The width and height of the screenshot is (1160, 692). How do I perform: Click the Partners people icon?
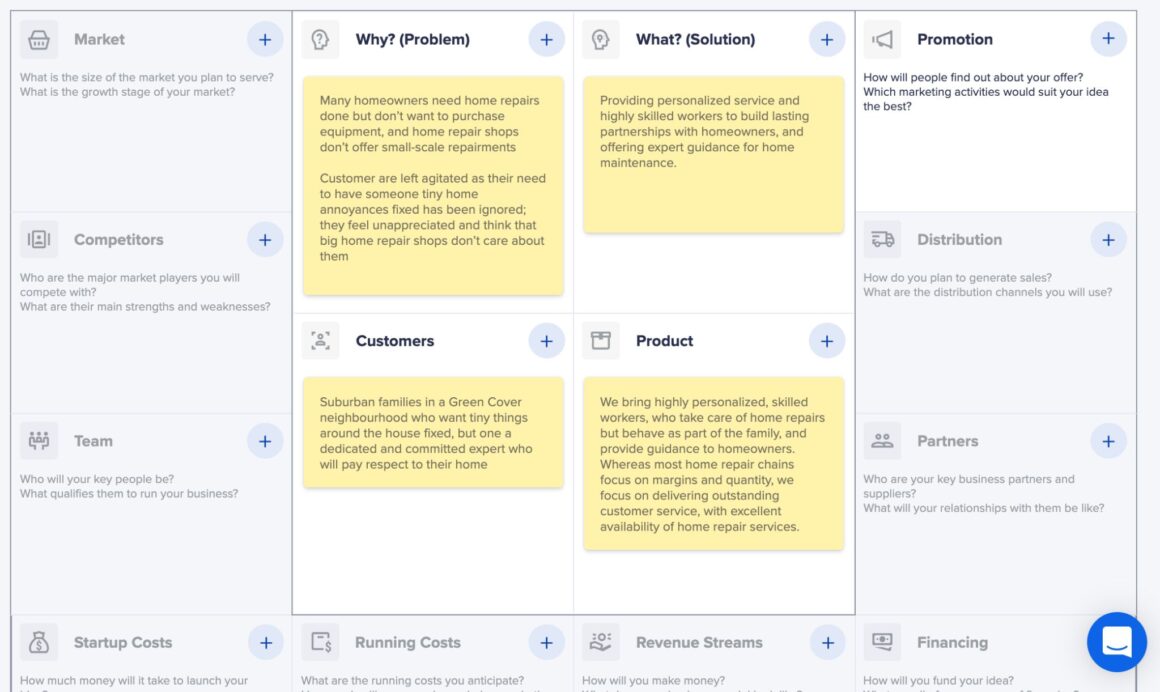tap(881, 440)
